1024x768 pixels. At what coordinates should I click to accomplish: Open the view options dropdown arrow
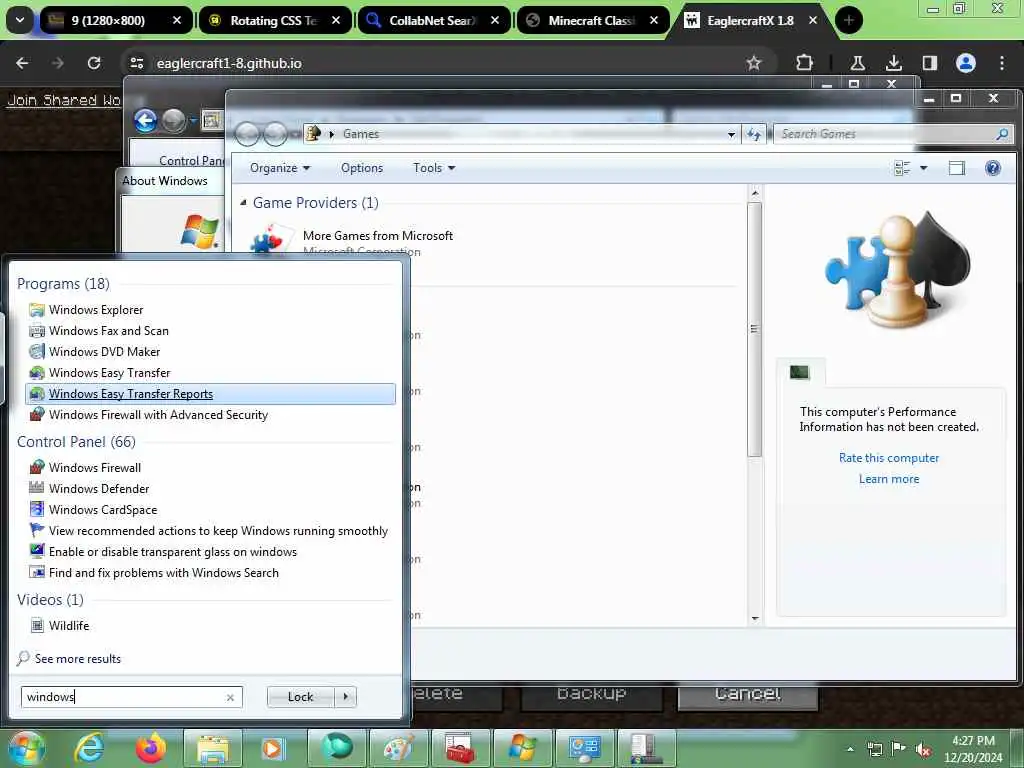(923, 168)
